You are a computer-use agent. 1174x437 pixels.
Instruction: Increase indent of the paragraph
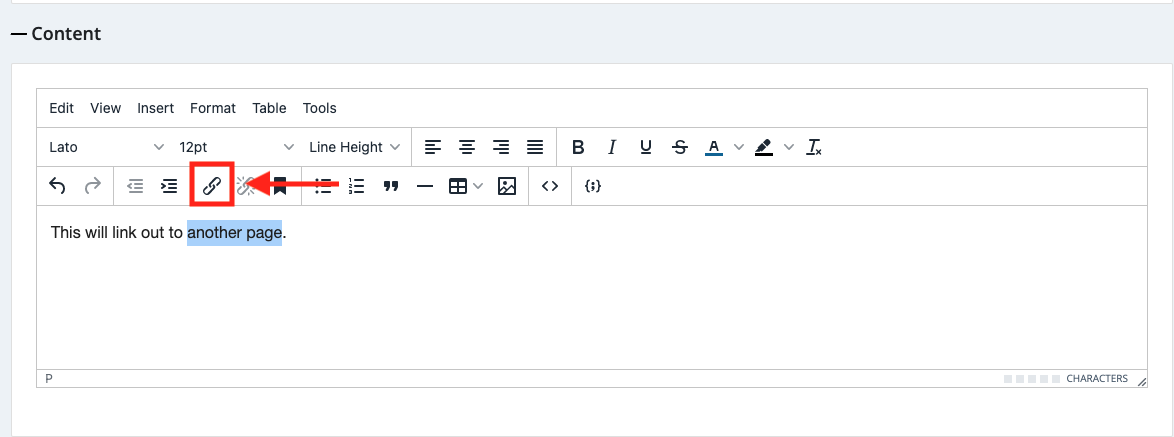tap(170, 186)
